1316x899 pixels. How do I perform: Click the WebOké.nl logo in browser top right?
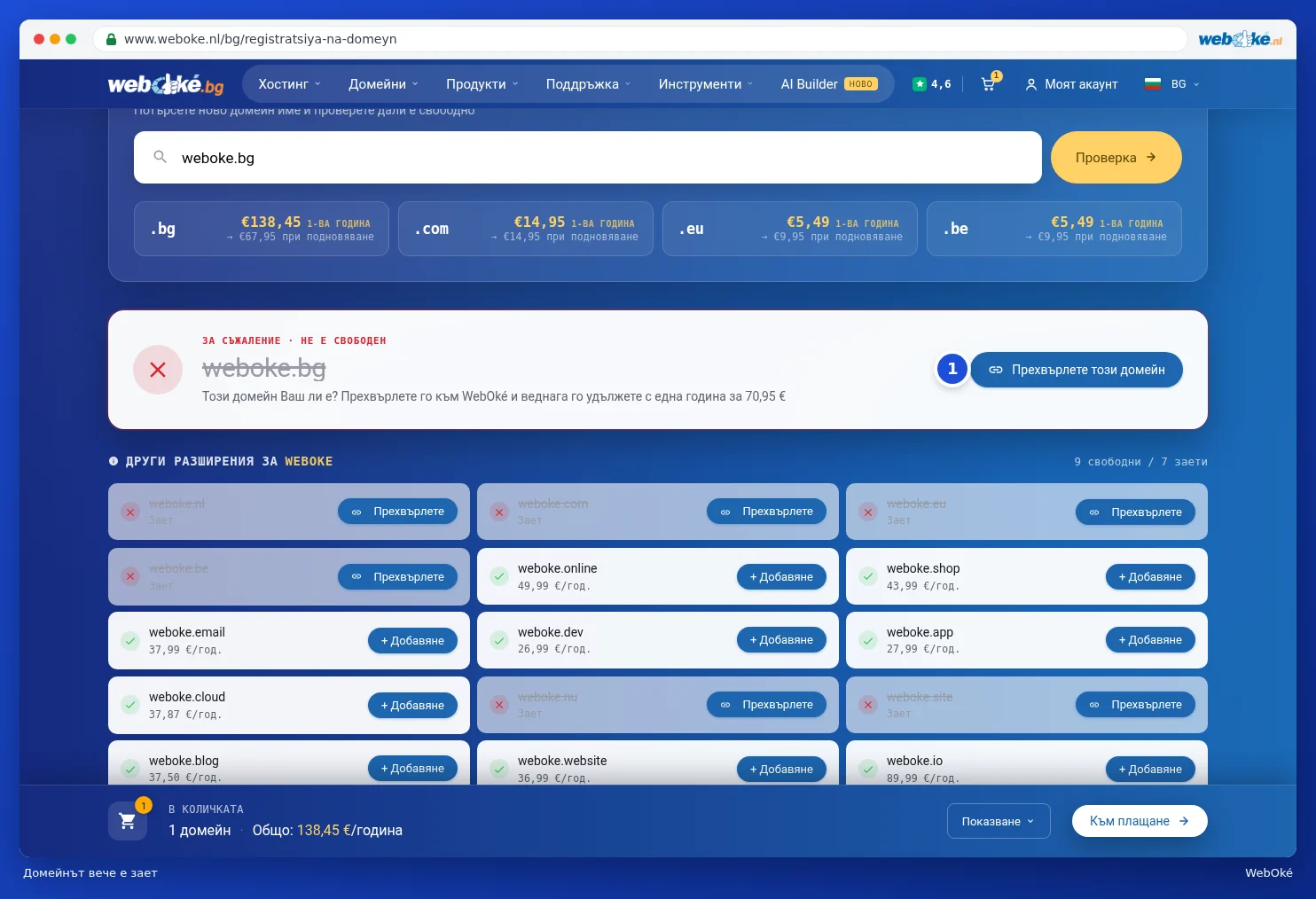1240,39
